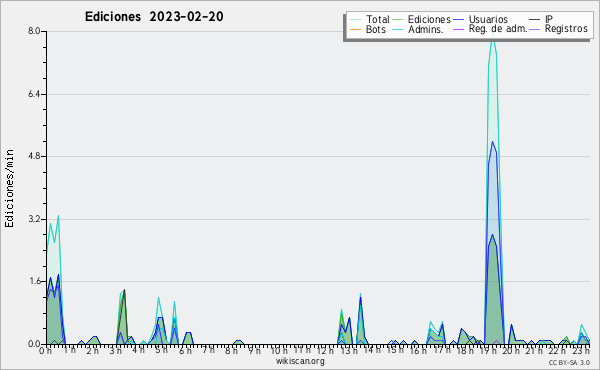The image size is (600, 370).
Task: Click the '19 h' x-axis label
Action: point(488,351)
